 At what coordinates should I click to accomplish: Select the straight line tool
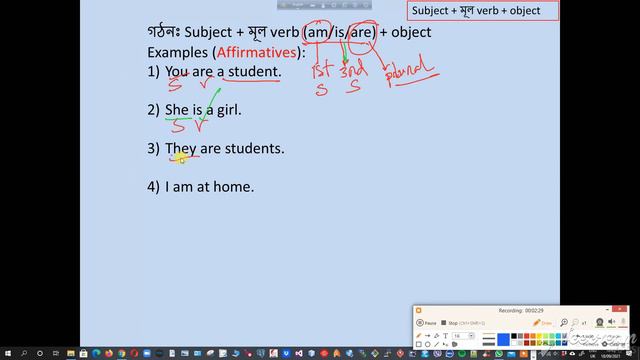[x=436, y=344]
